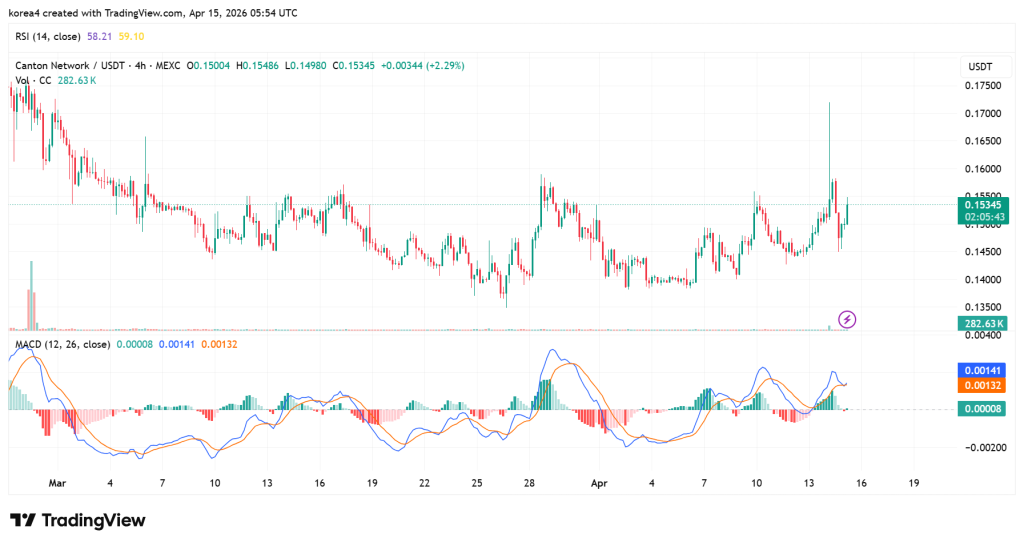
Task: Click the volume value 282.63 K legend
Action: pos(77,80)
